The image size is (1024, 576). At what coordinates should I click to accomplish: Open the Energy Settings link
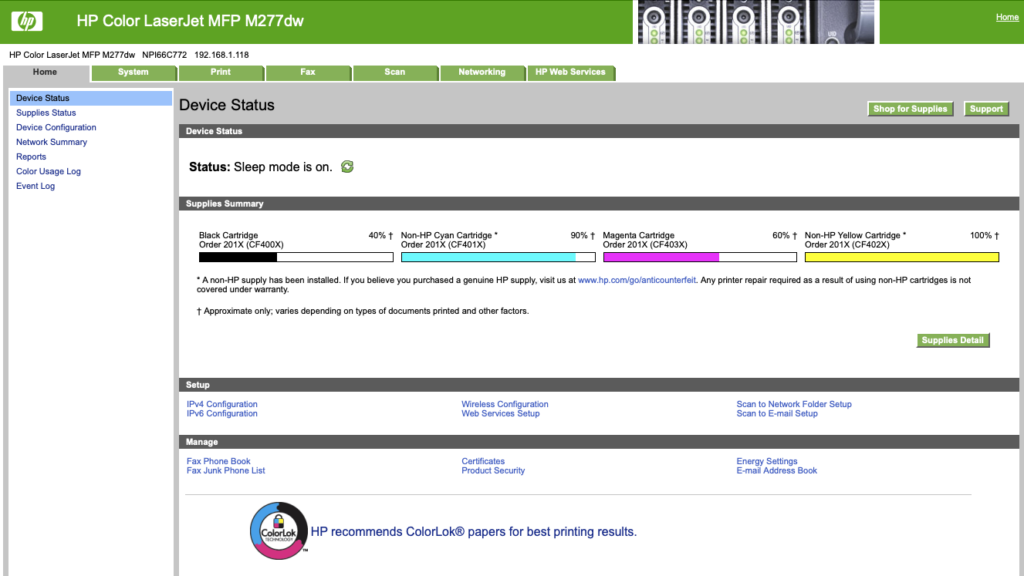point(767,461)
